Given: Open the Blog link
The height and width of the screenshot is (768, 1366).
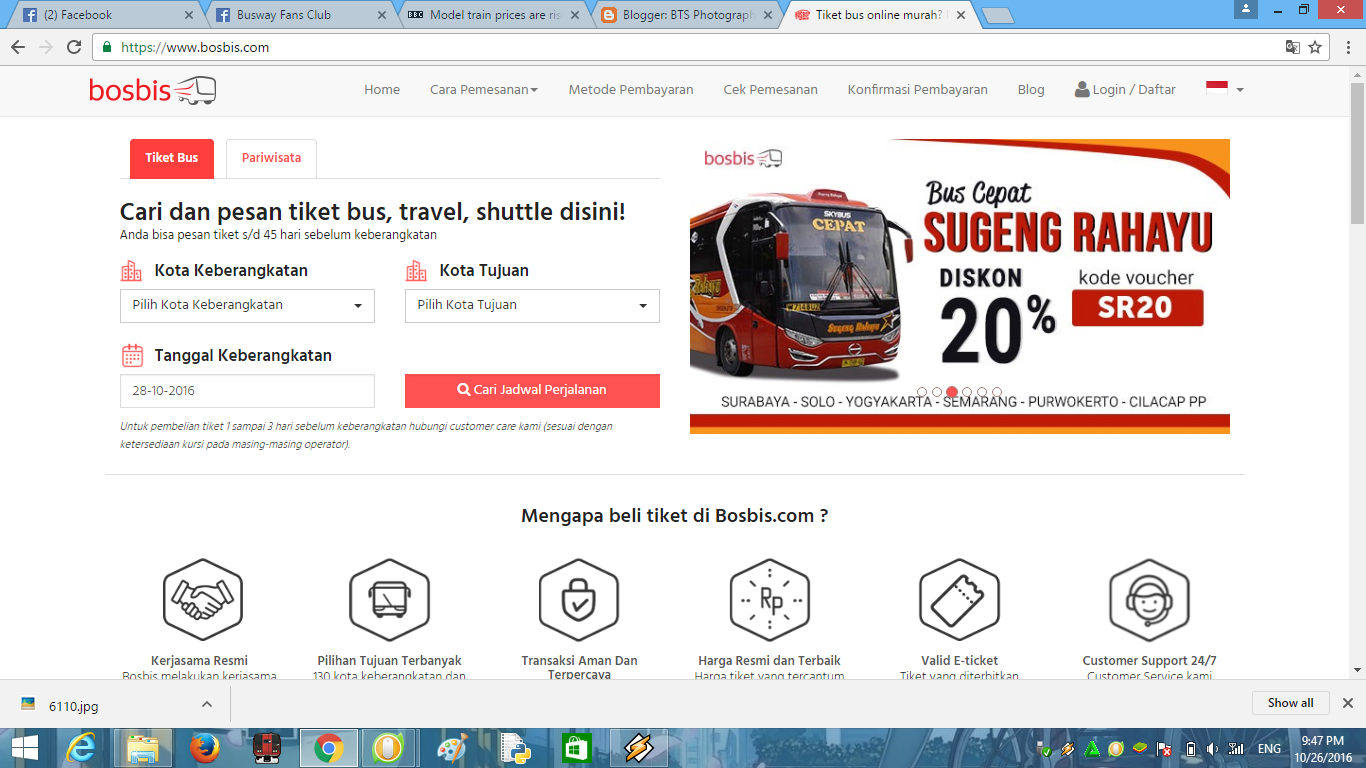Looking at the screenshot, I should (1031, 89).
